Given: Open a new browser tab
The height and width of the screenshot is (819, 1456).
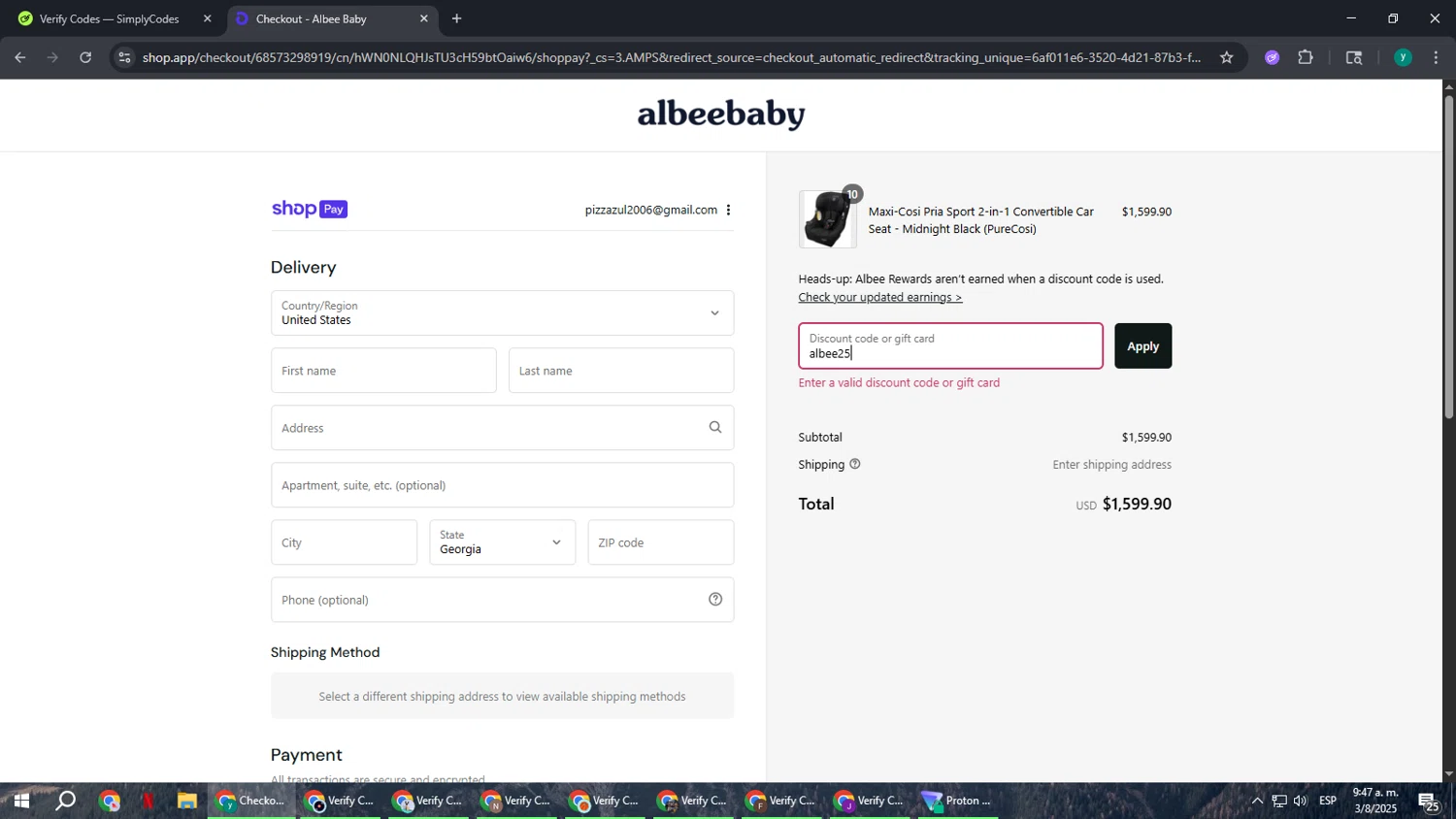Looking at the screenshot, I should point(456,18).
